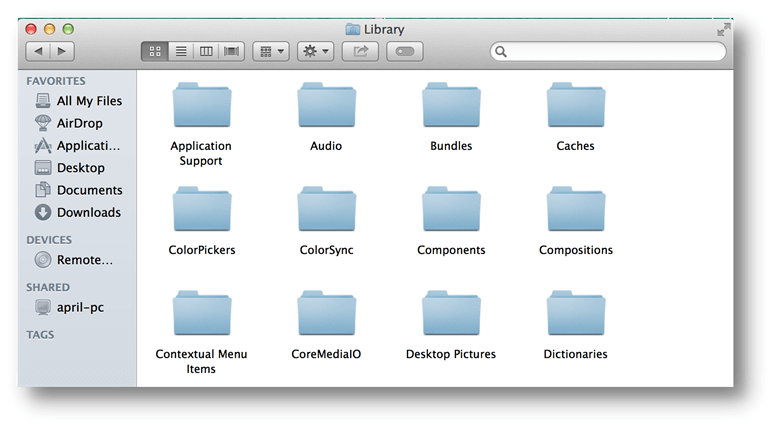The width and height of the screenshot is (775, 428).
Task: Click the magnifying glass search icon
Action: (x=501, y=51)
